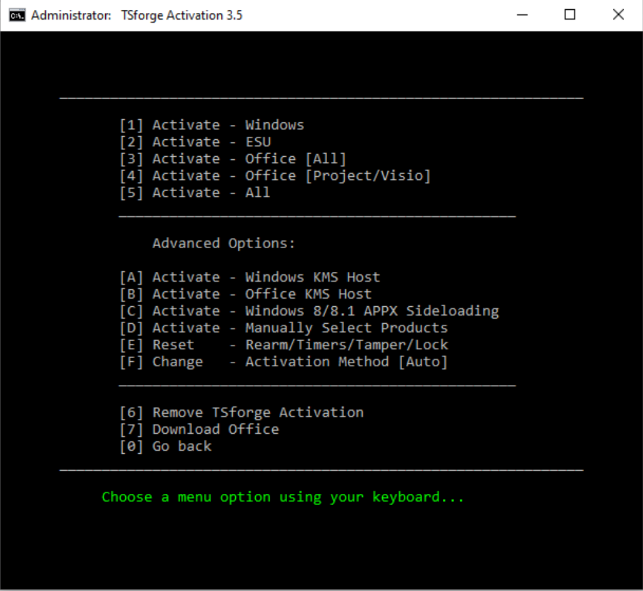
Task: Select [A] Activate - Windows KMS Host
Action: pos(250,277)
